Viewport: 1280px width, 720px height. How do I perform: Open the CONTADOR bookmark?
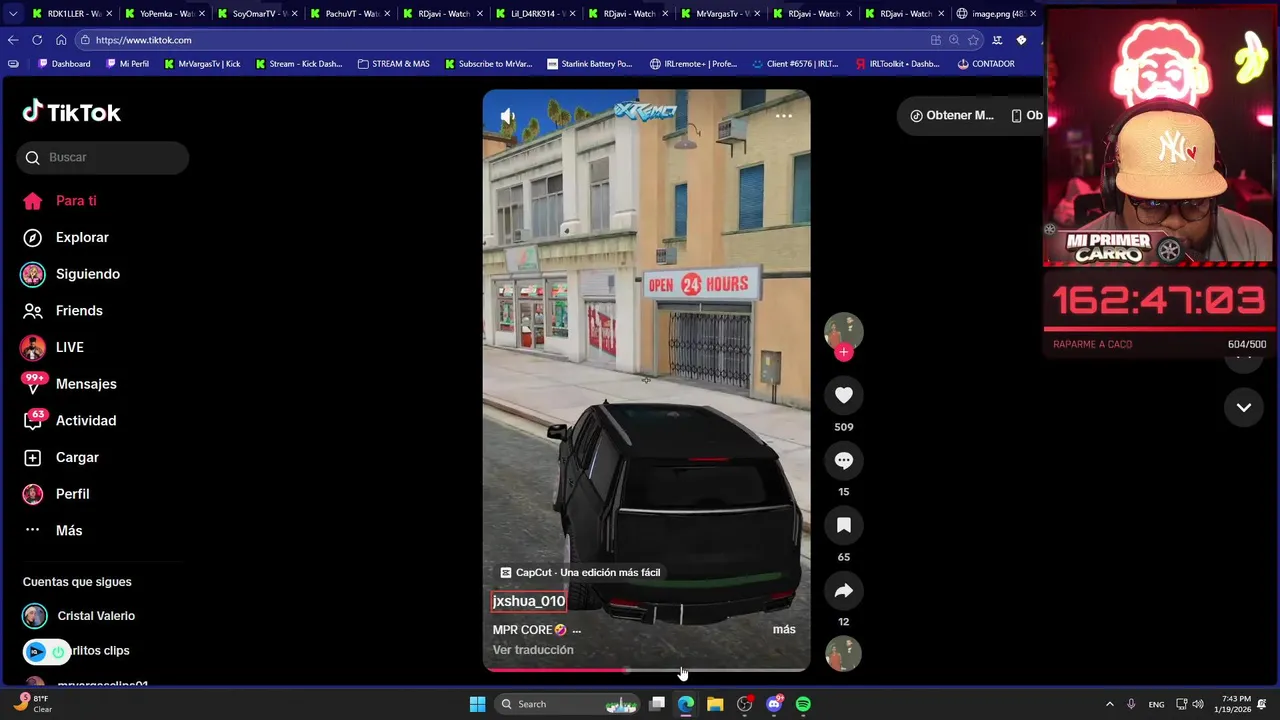tap(985, 64)
